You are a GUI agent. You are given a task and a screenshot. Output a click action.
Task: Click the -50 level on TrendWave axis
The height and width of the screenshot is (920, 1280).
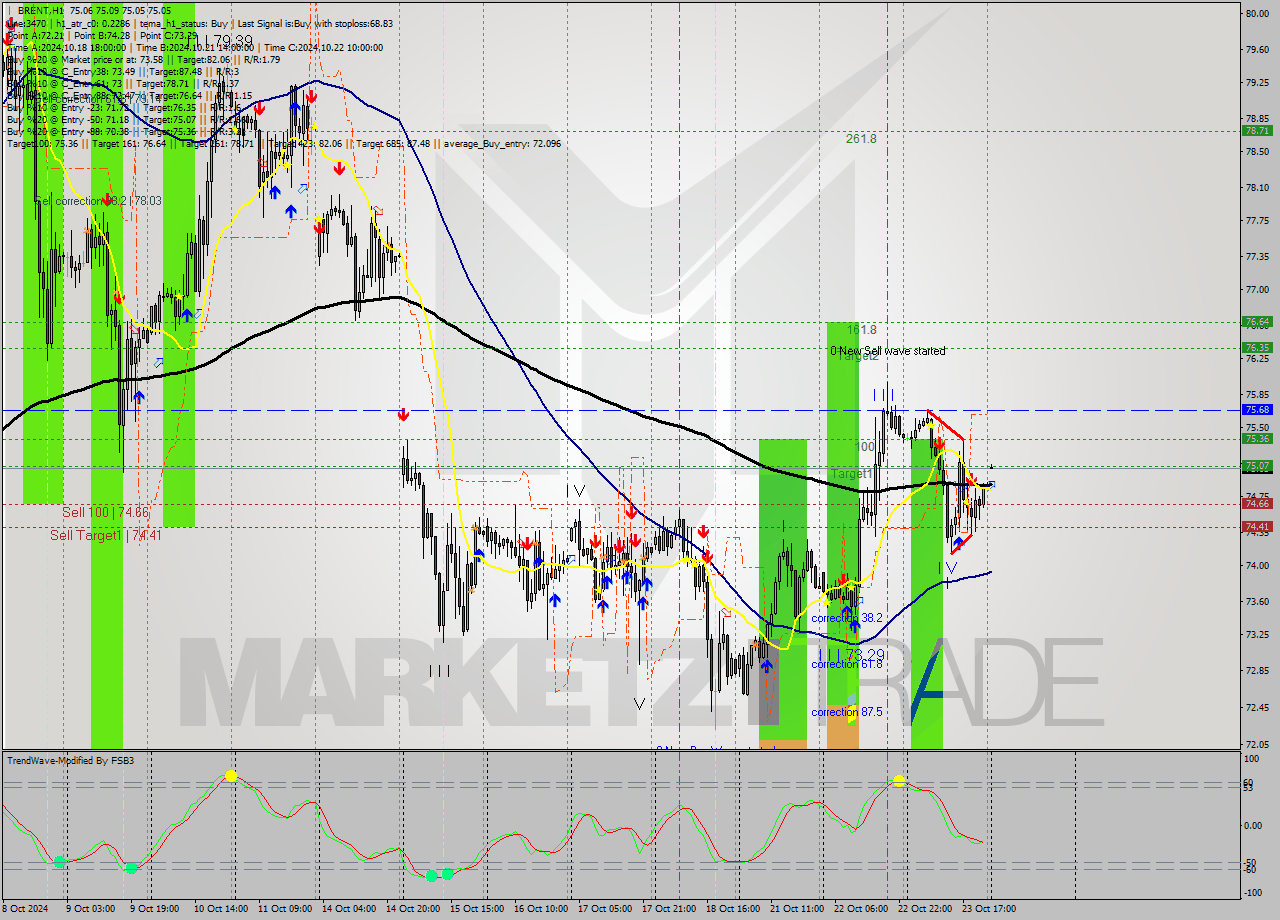(x=1252, y=862)
